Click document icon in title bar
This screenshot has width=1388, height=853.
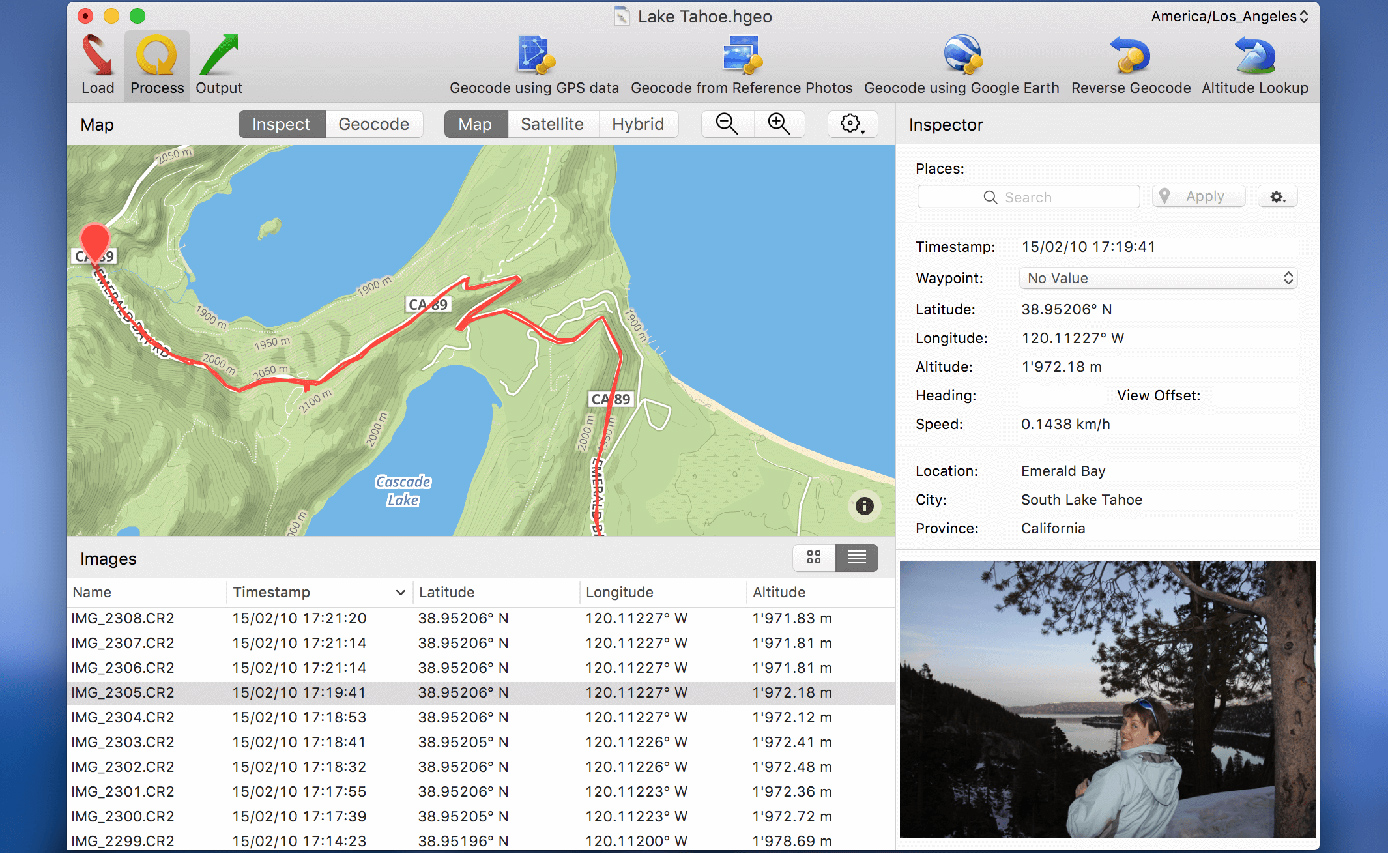click(622, 16)
